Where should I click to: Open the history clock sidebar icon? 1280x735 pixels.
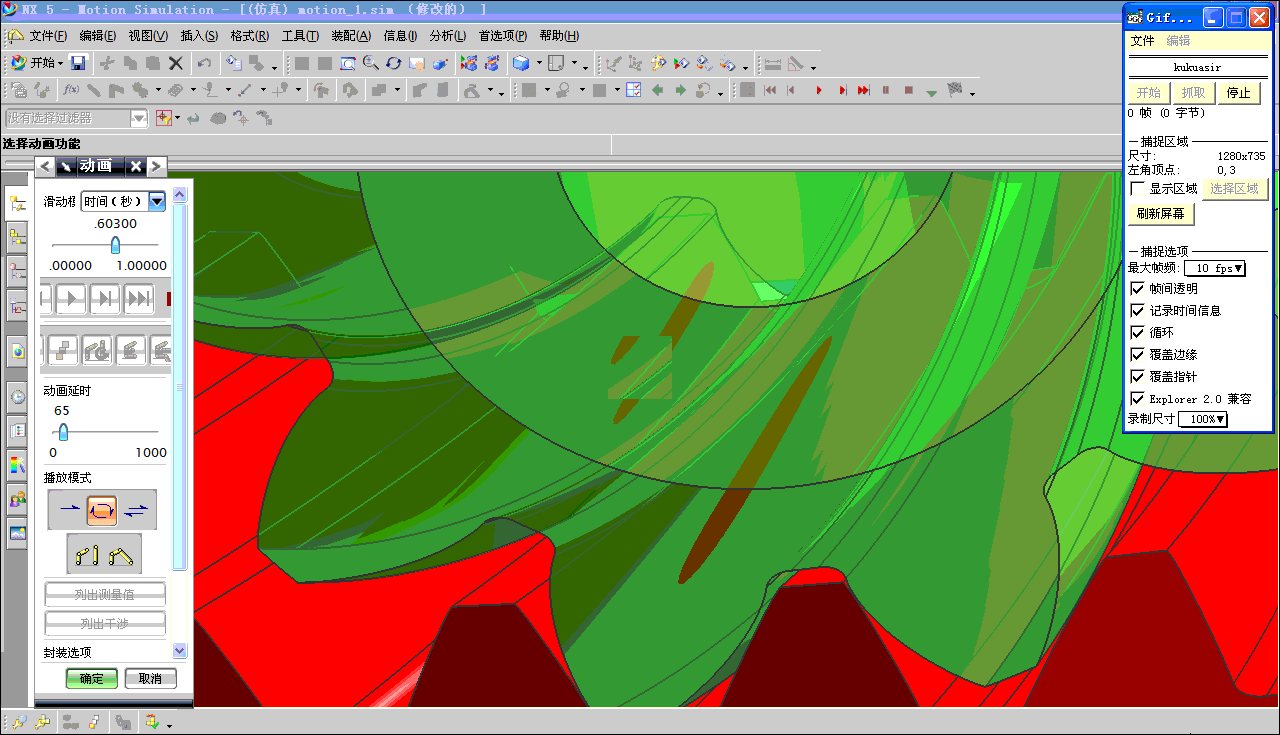17,397
